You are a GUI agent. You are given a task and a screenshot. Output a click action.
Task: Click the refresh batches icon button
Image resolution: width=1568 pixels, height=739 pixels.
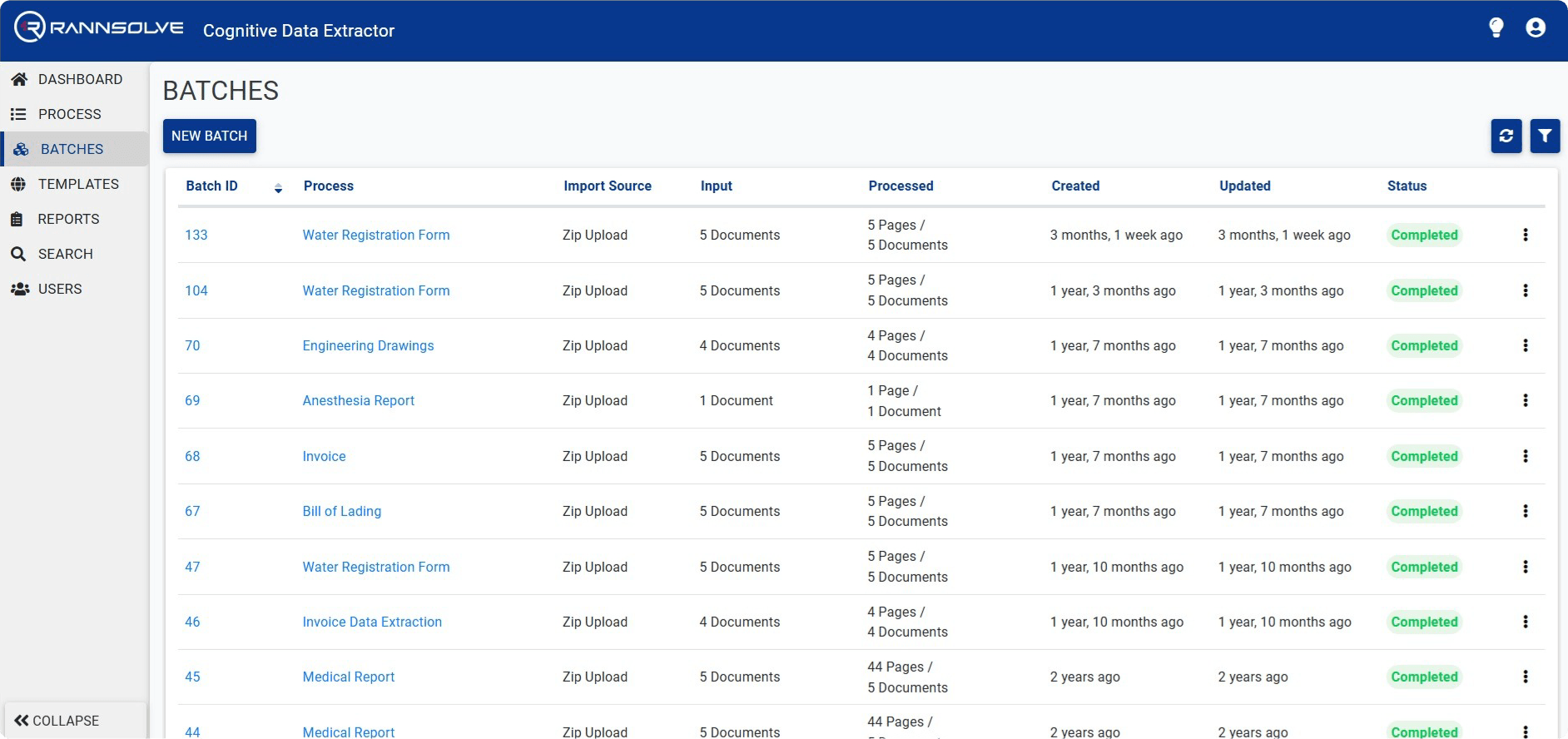(1506, 136)
